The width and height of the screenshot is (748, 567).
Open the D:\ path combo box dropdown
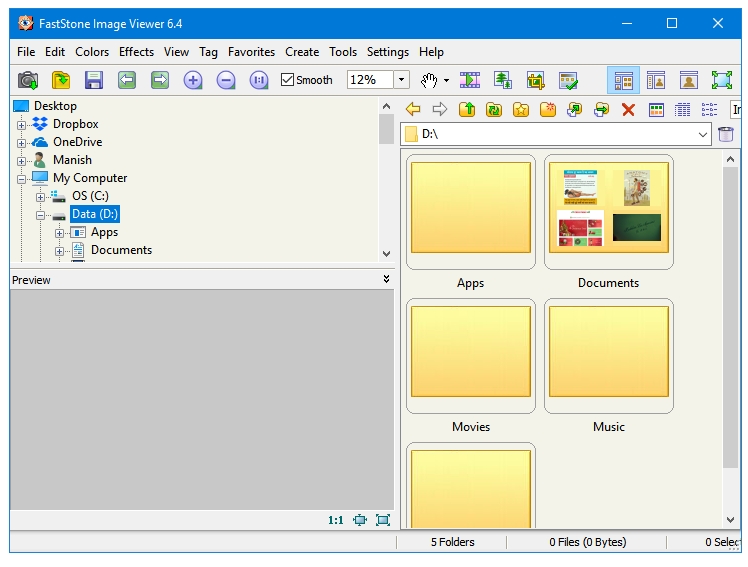[x=702, y=134]
